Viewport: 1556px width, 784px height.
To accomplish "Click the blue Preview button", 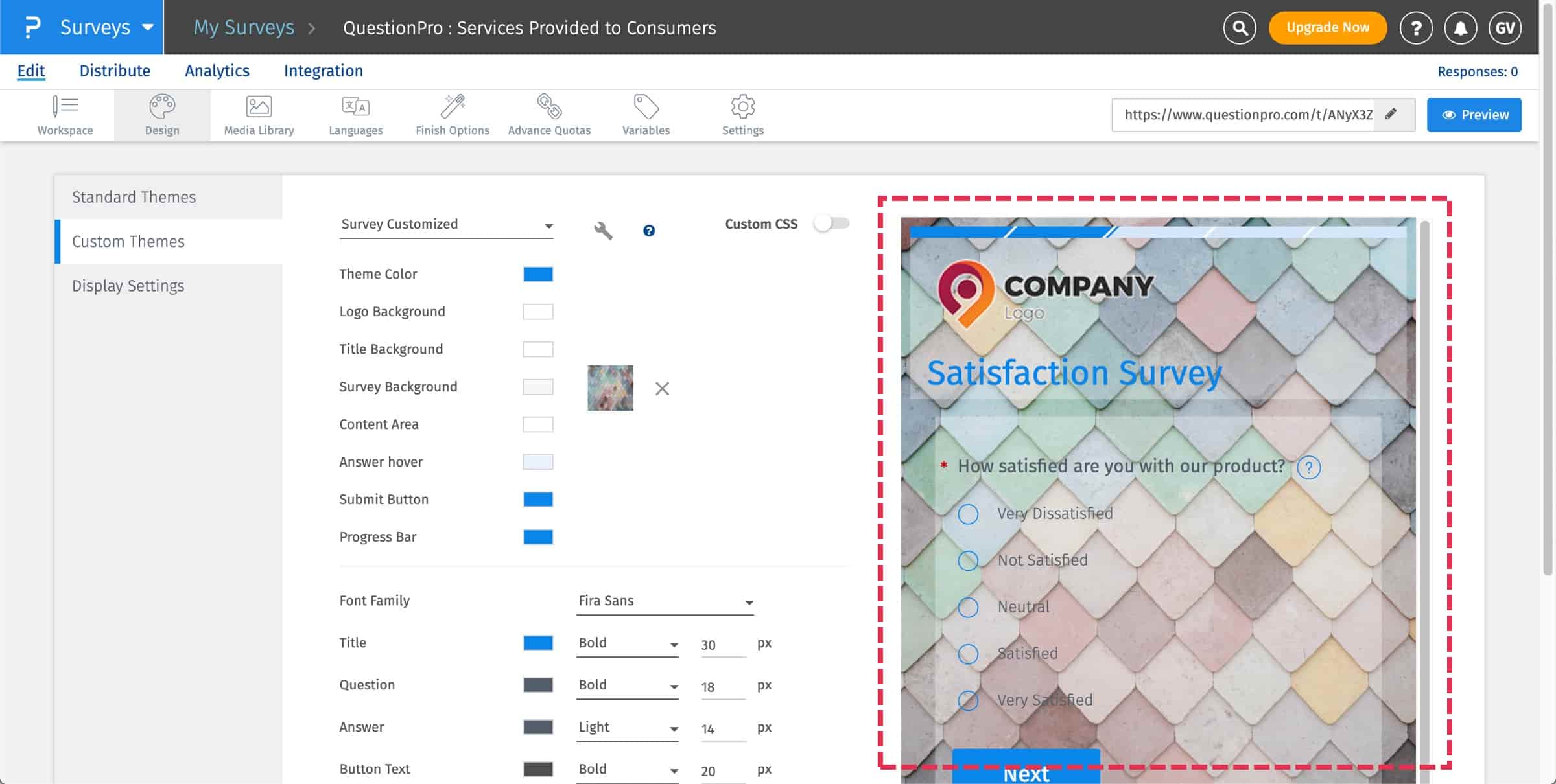I will 1474,115.
